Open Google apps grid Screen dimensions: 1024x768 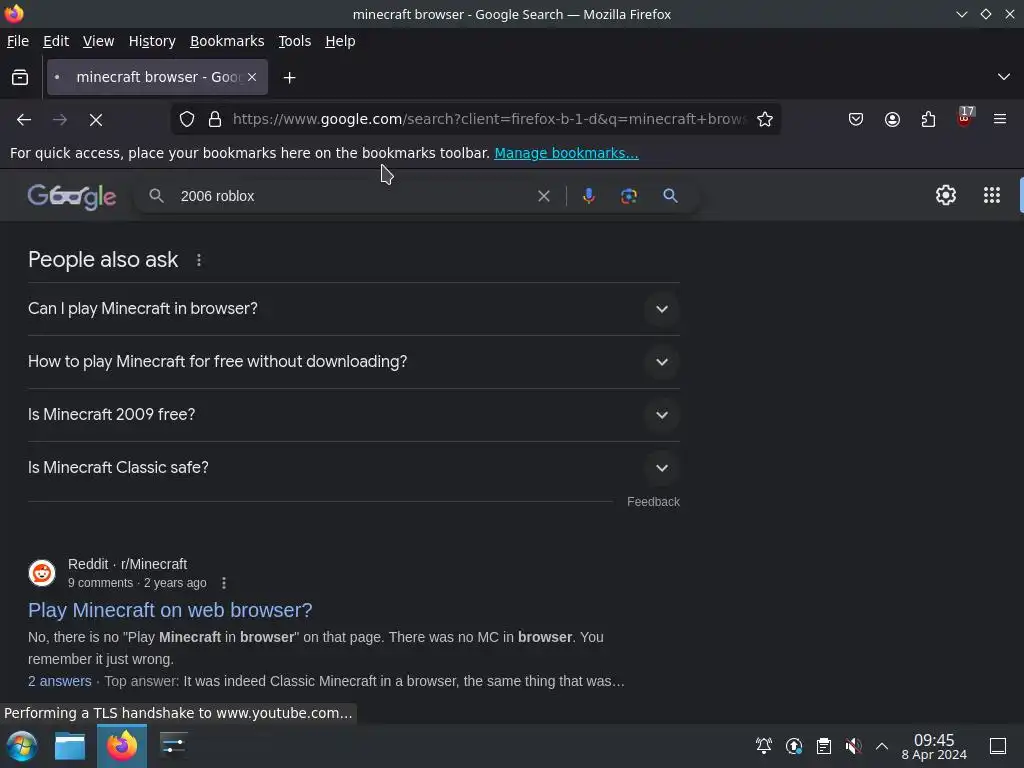point(991,195)
